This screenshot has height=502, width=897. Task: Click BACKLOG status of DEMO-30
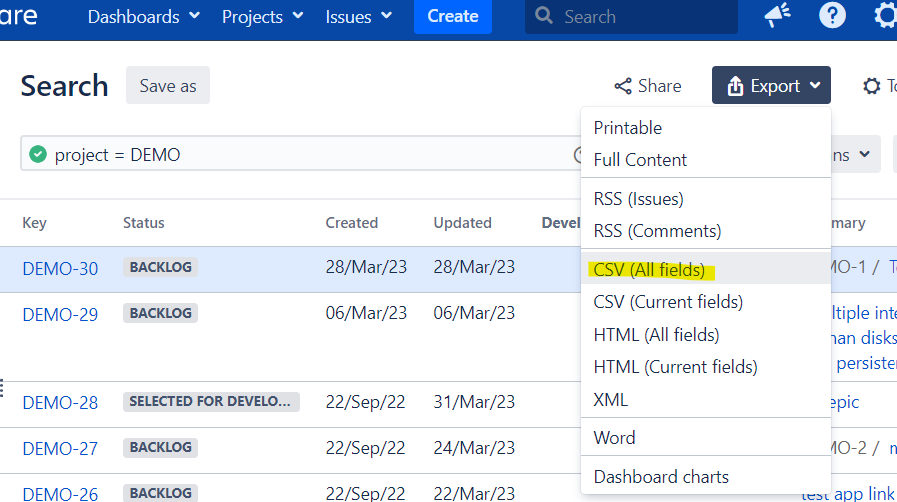160,267
